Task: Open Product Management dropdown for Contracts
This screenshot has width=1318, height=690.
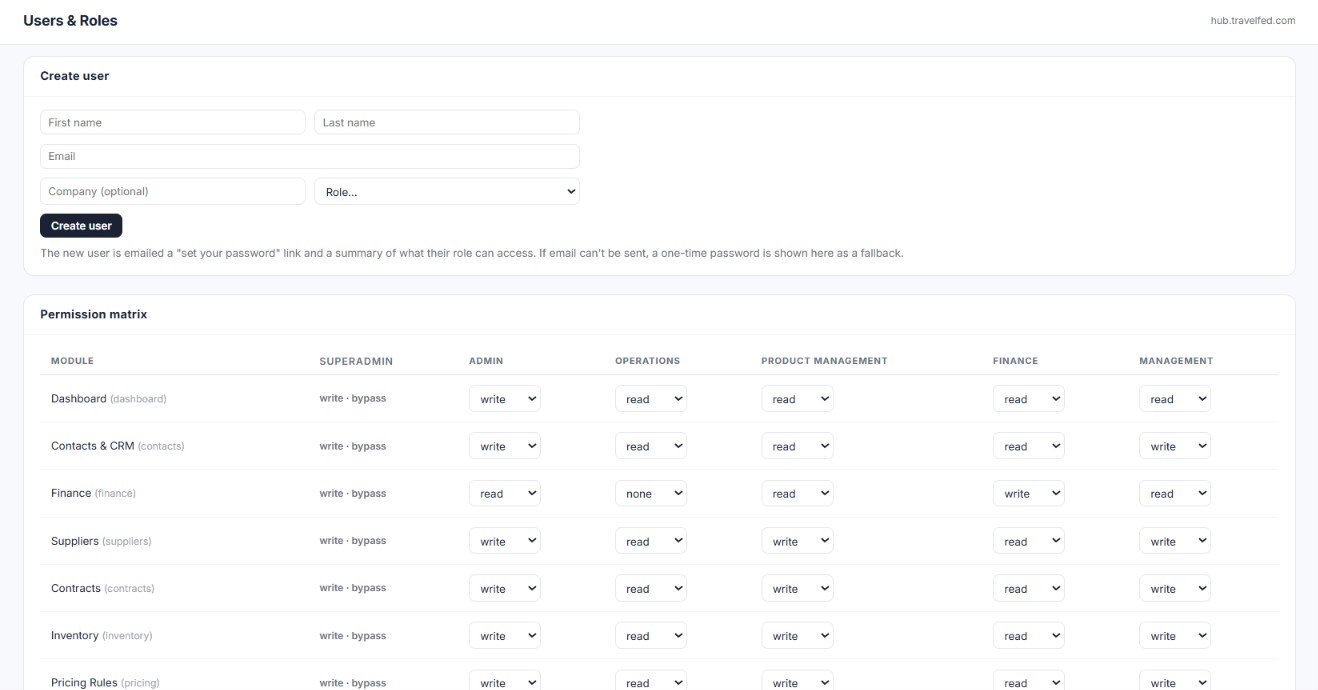Action: (x=797, y=588)
